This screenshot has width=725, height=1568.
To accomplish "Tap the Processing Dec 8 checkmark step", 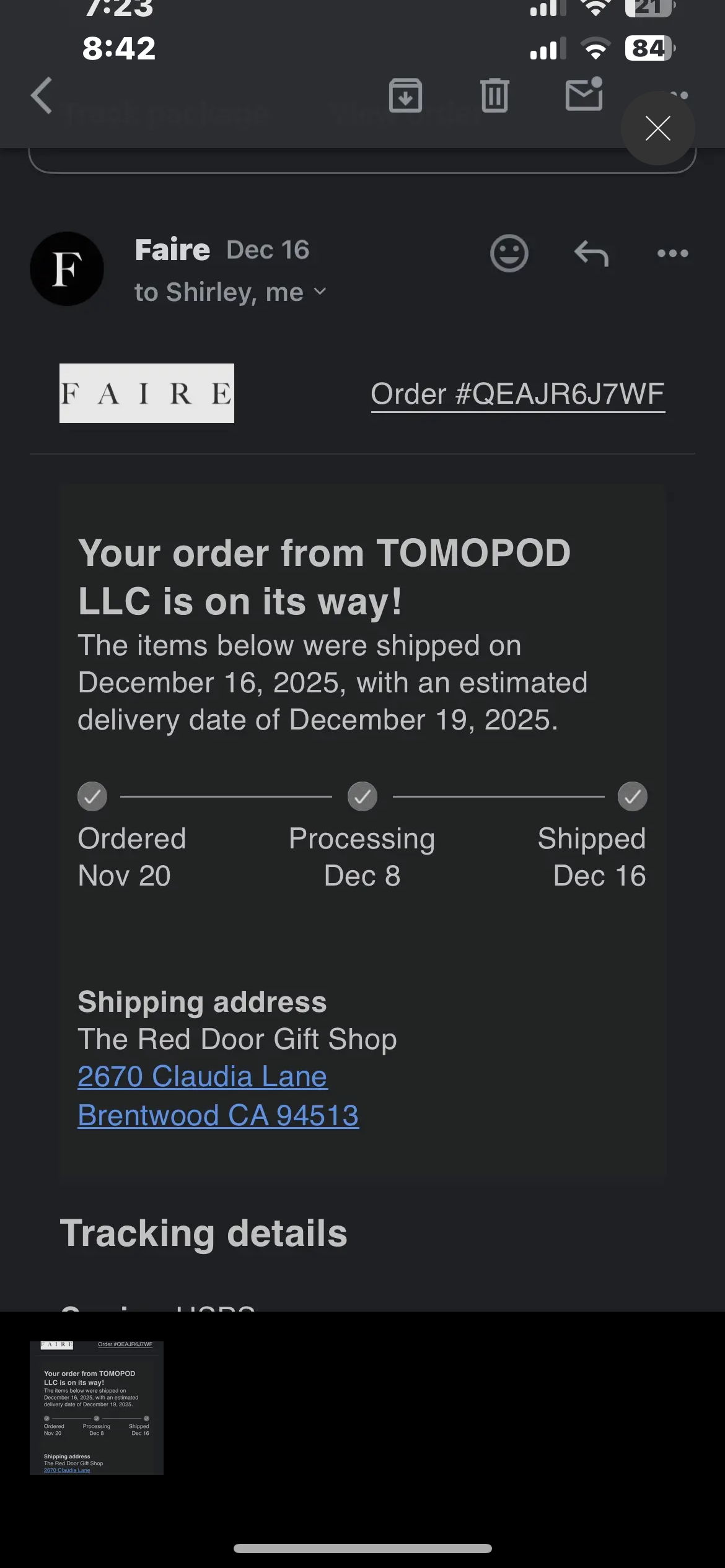I will [362, 796].
